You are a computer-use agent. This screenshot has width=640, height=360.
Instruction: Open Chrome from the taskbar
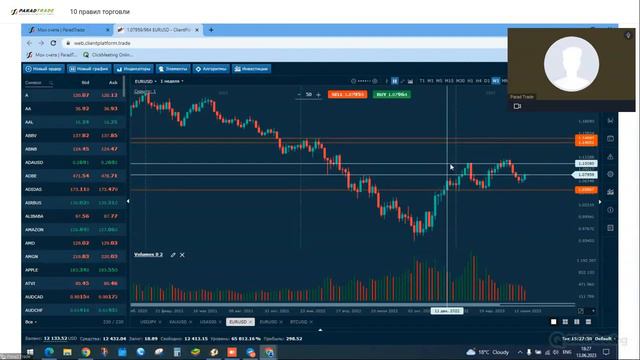[x=85, y=352]
